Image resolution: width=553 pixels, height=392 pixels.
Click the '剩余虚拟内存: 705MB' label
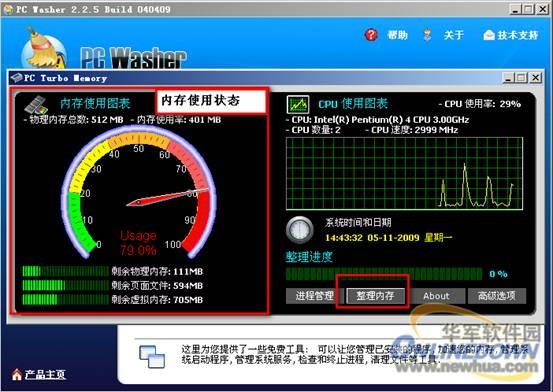(157, 300)
